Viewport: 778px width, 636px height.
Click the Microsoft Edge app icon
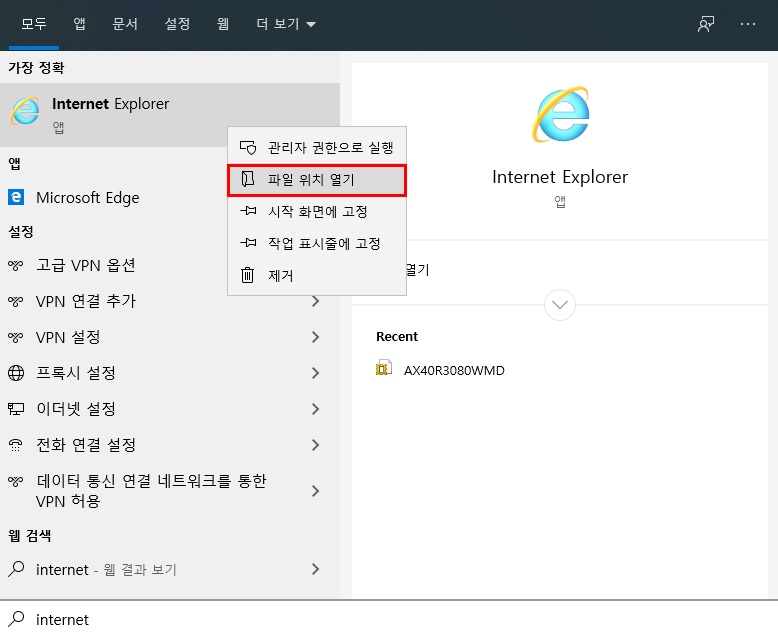point(16,197)
